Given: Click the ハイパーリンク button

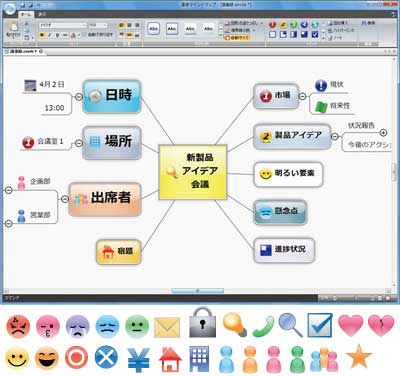Looking at the screenshot, I should (x=341, y=30).
